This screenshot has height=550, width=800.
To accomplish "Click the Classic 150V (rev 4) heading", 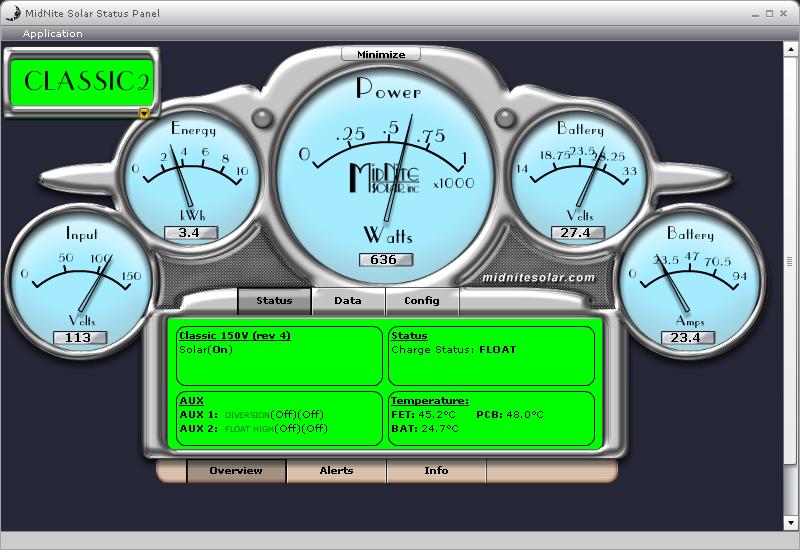I will point(235,336).
